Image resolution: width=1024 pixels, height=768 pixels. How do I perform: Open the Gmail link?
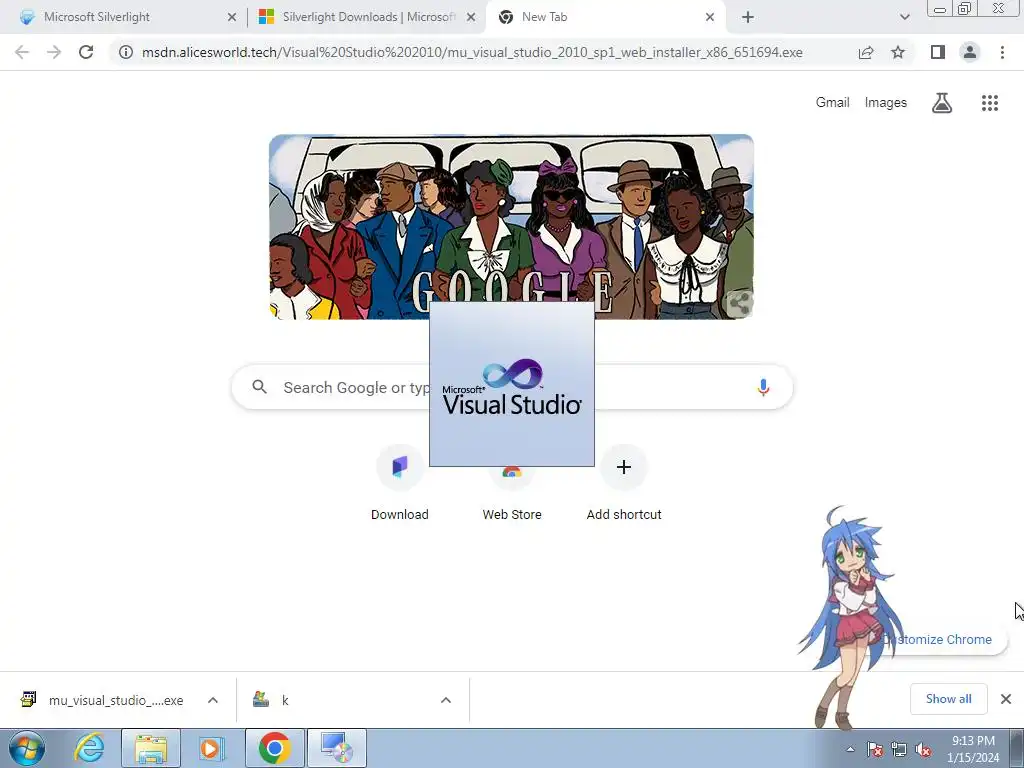point(833,103)
